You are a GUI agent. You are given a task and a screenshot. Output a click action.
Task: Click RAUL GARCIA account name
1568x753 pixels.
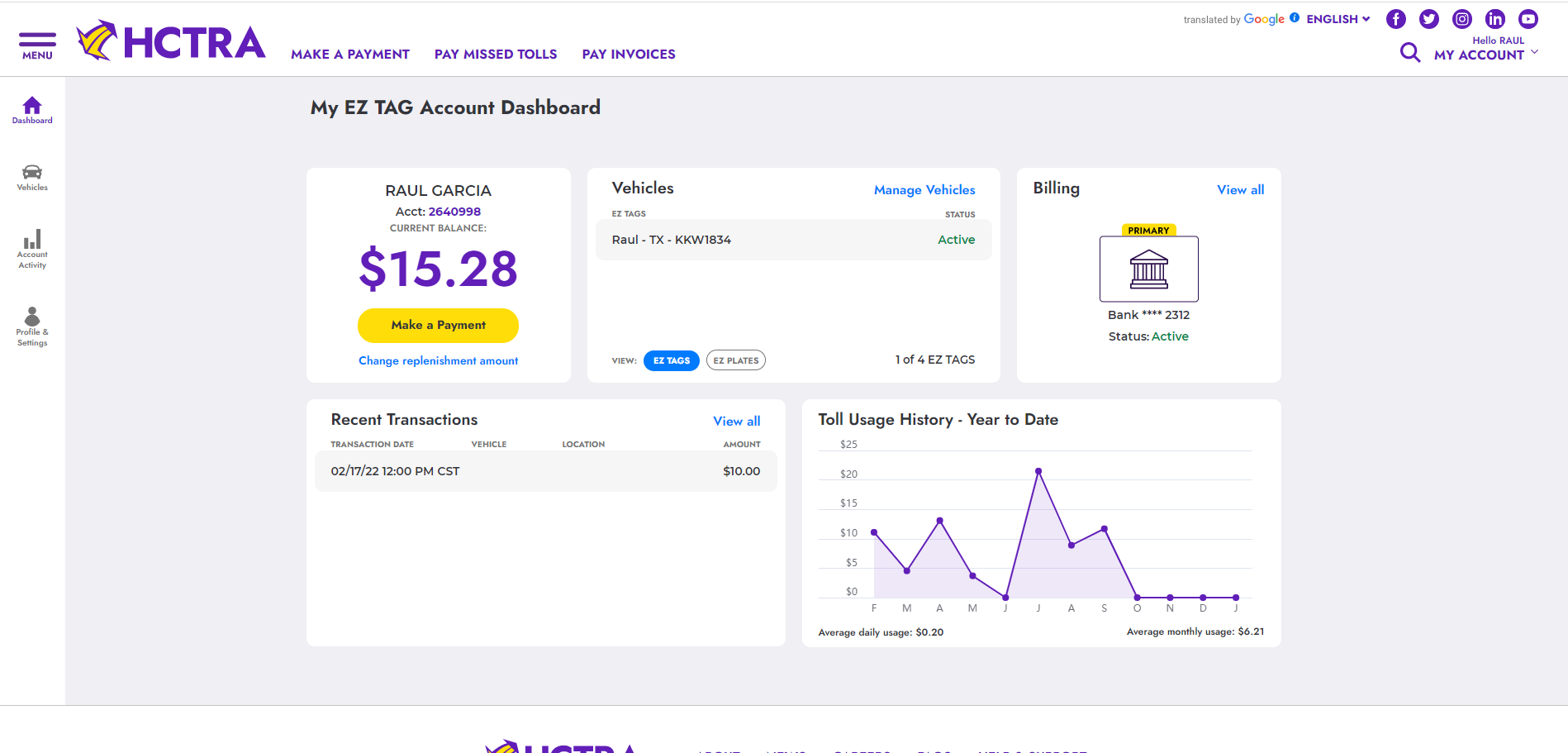(438, 191)
